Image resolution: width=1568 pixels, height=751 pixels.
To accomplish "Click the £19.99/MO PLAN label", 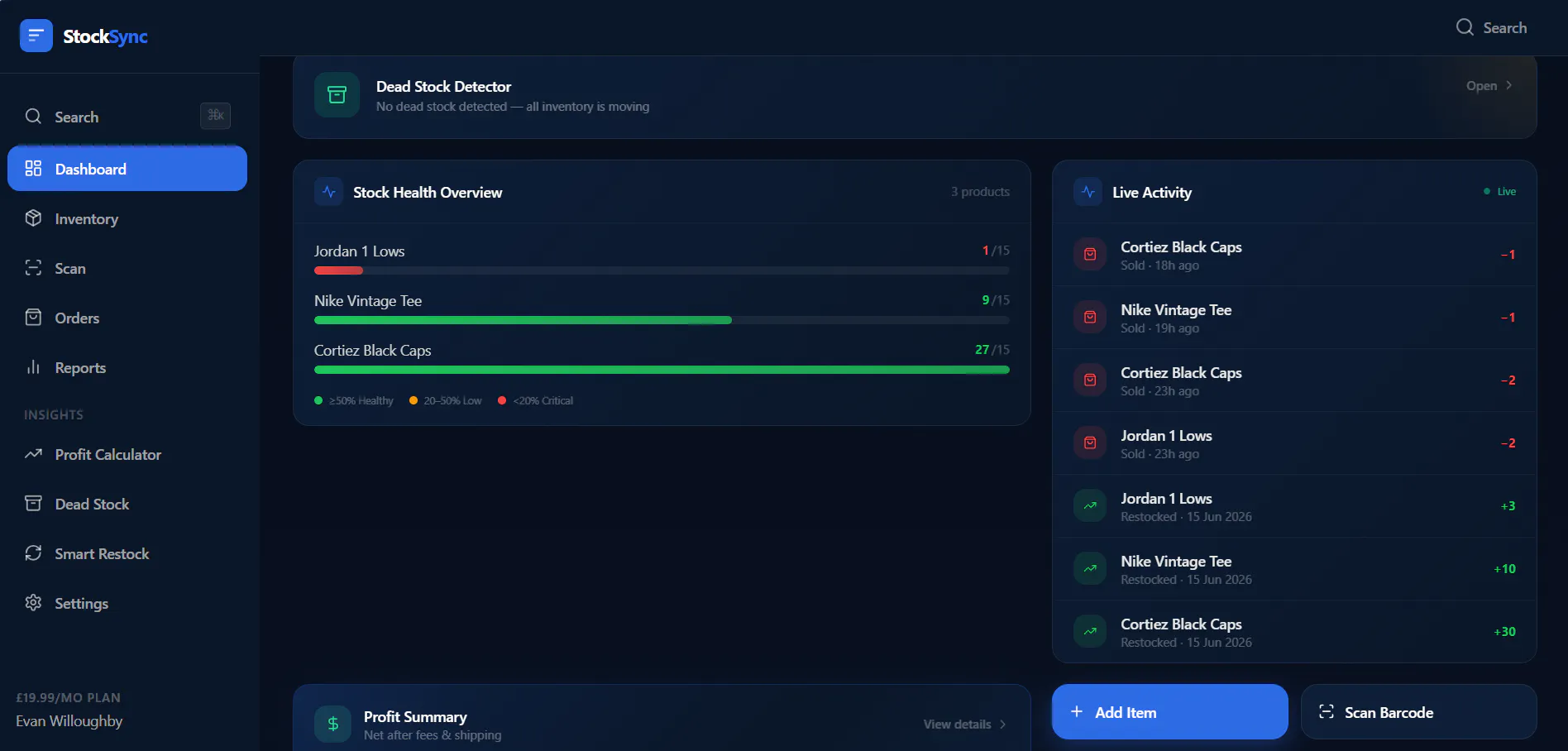I will point(69,698).
